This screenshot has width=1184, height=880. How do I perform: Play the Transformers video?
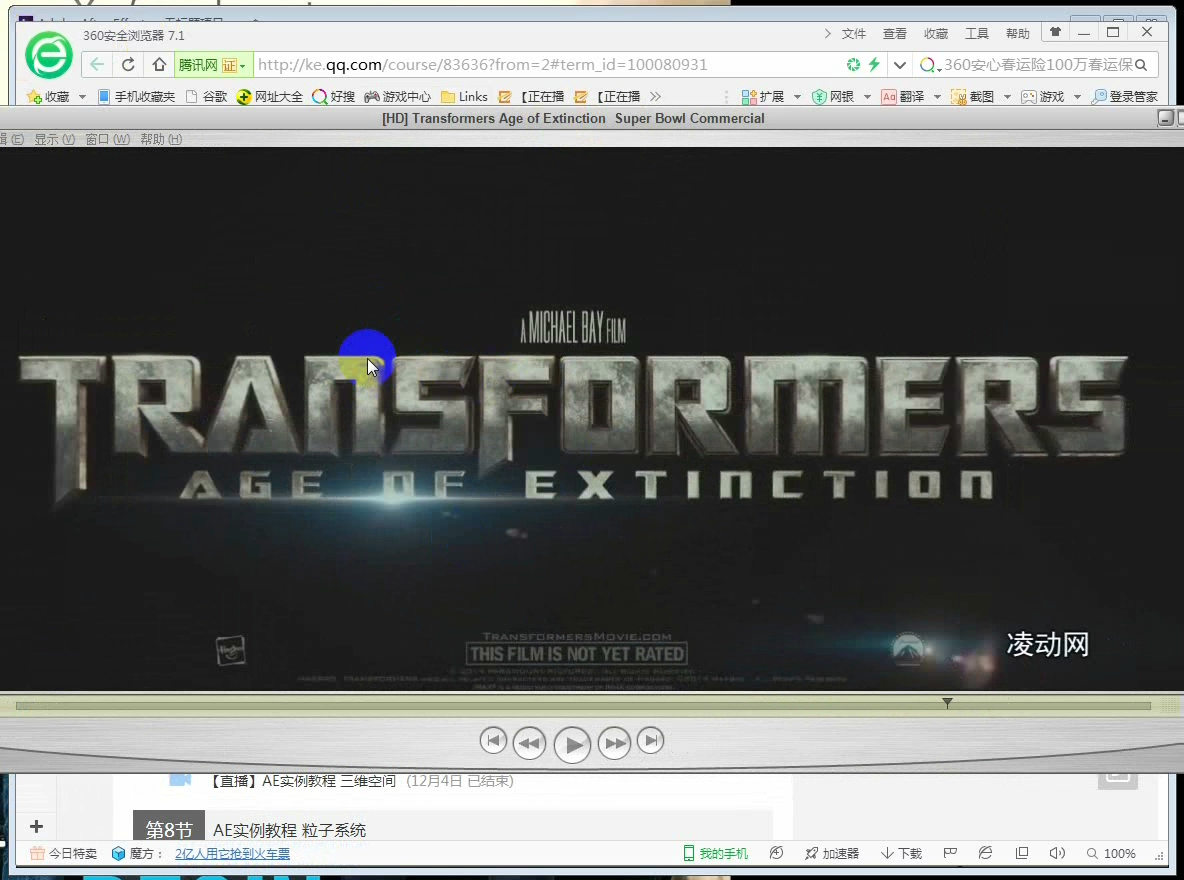pos(572,745)
